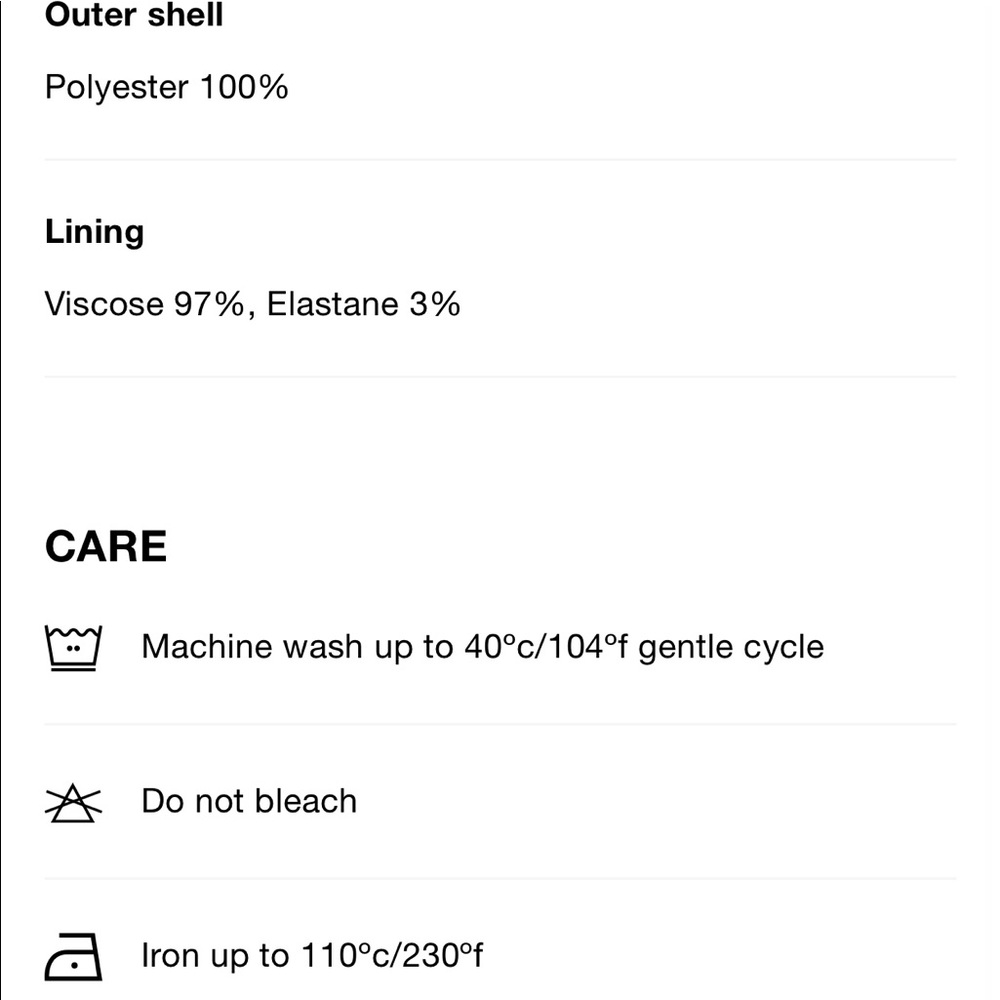Click the do not bleach triangle icon
The width and height of the screenshot is (1000, 1000).
(73, 802)
